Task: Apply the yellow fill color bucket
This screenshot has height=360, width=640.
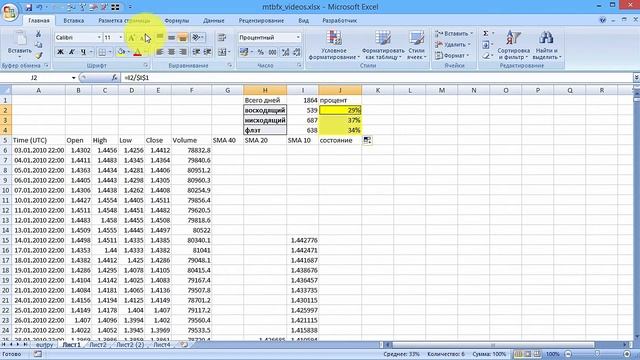Action: [x=120, y=52]
